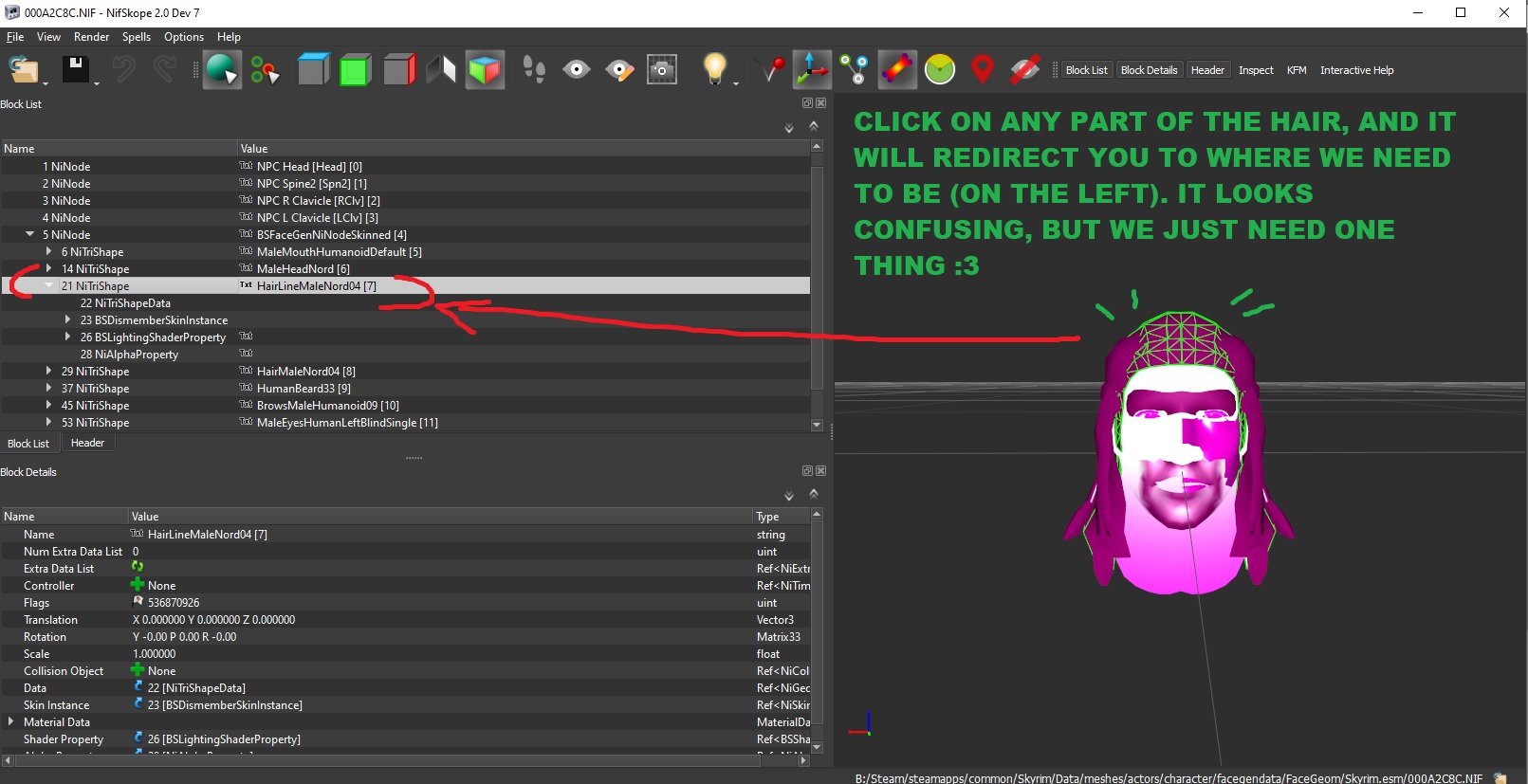The image size is (1528, 784).
Task: Click the Walk footprints icon
Action: [x=534, y=70]
